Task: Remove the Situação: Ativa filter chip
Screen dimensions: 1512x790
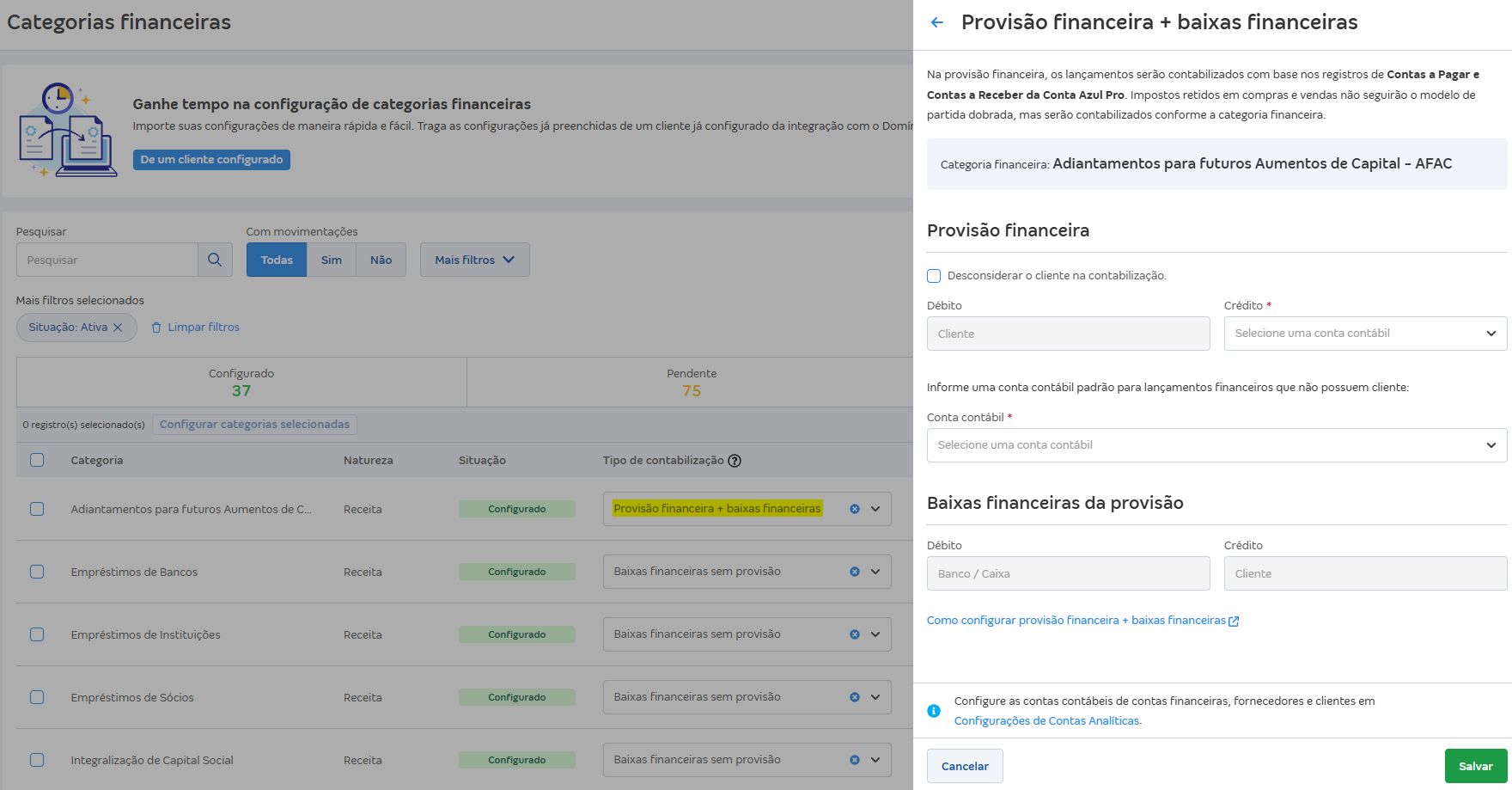Action: [x=118, y=327]
